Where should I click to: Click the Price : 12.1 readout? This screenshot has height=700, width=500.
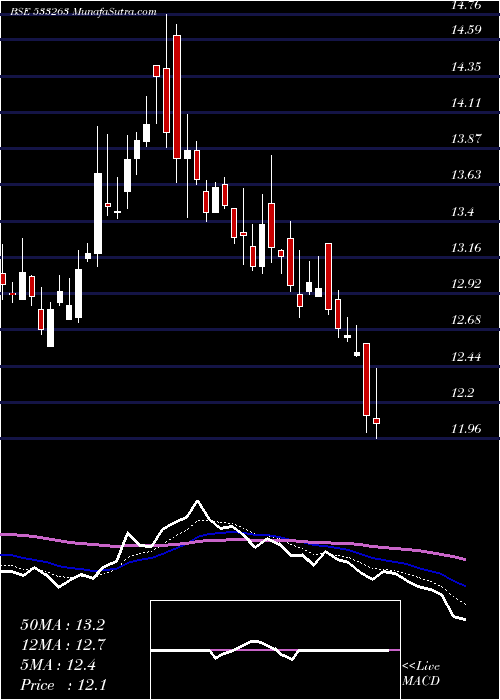[x=63, y=684]
